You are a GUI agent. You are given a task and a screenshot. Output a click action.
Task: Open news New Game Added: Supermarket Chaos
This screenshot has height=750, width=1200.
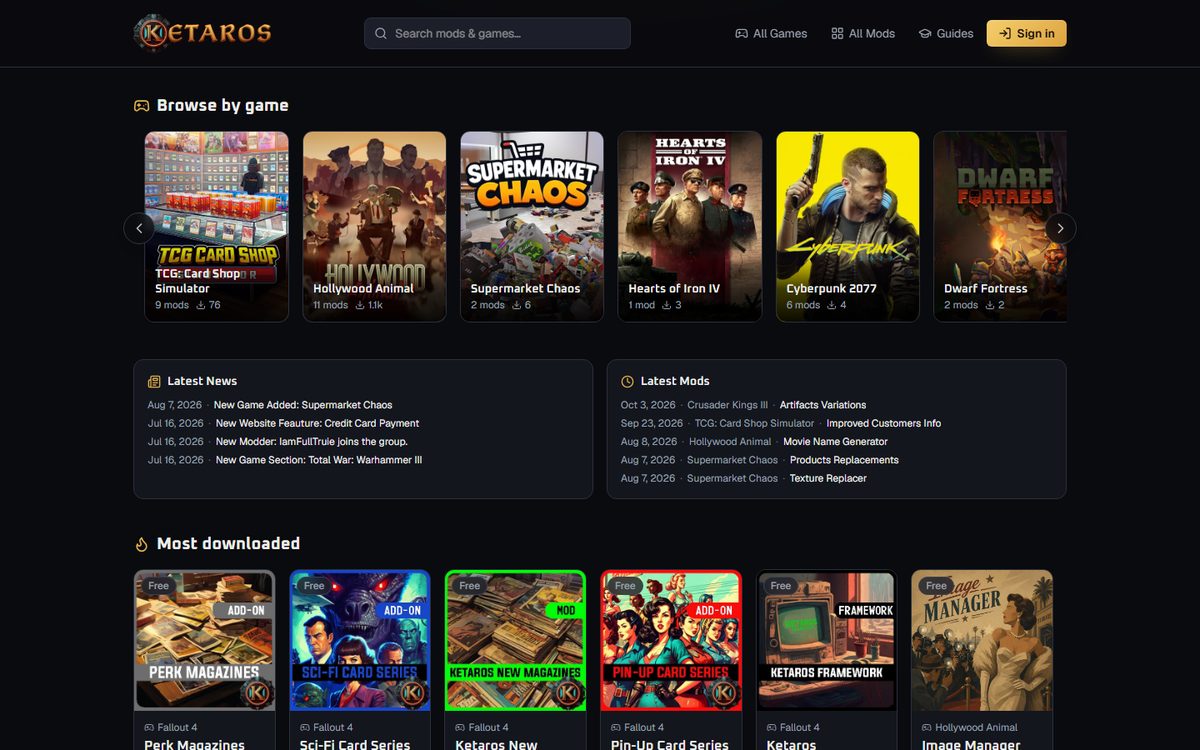[x=303, y=405]
